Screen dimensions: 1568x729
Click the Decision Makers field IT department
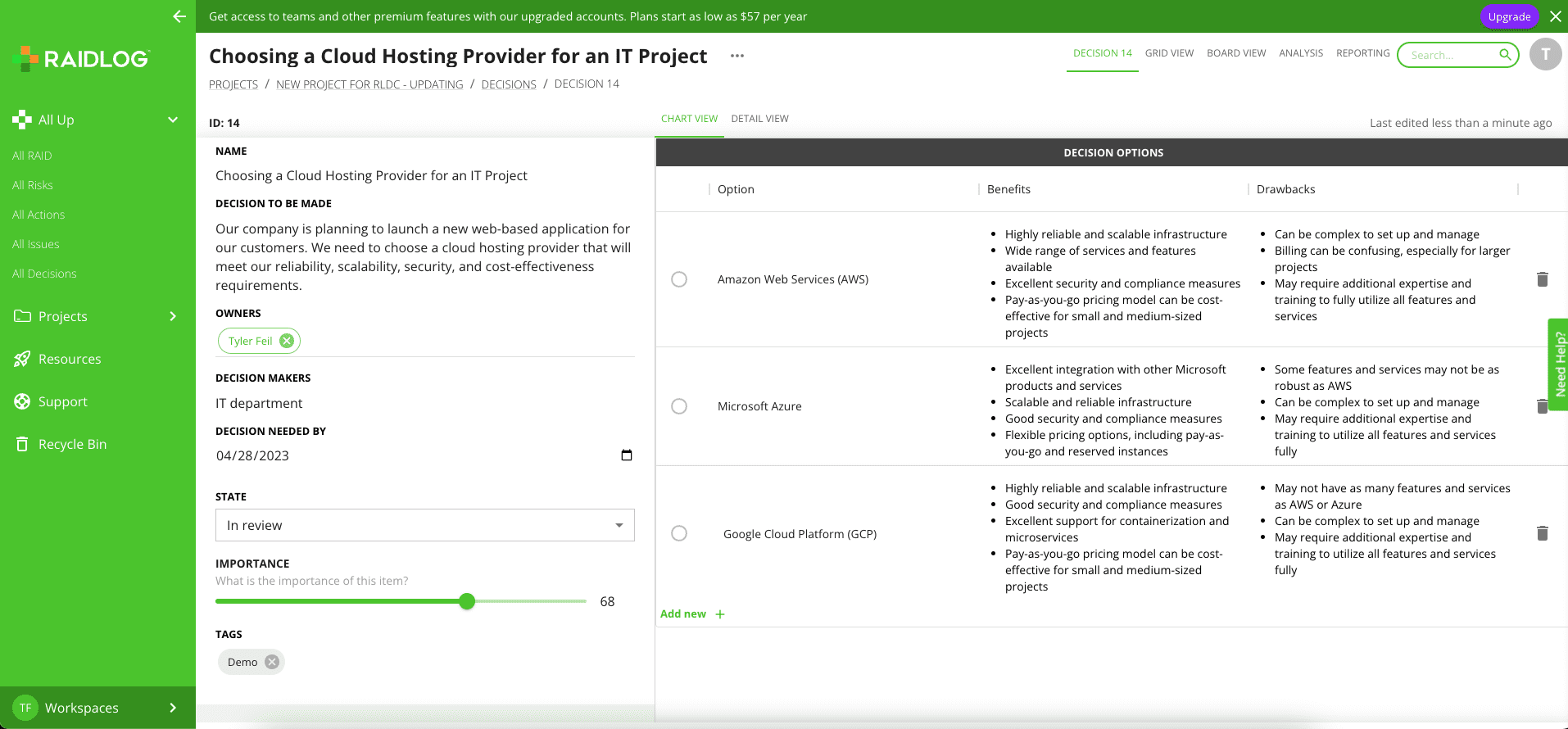click(259, 403)
